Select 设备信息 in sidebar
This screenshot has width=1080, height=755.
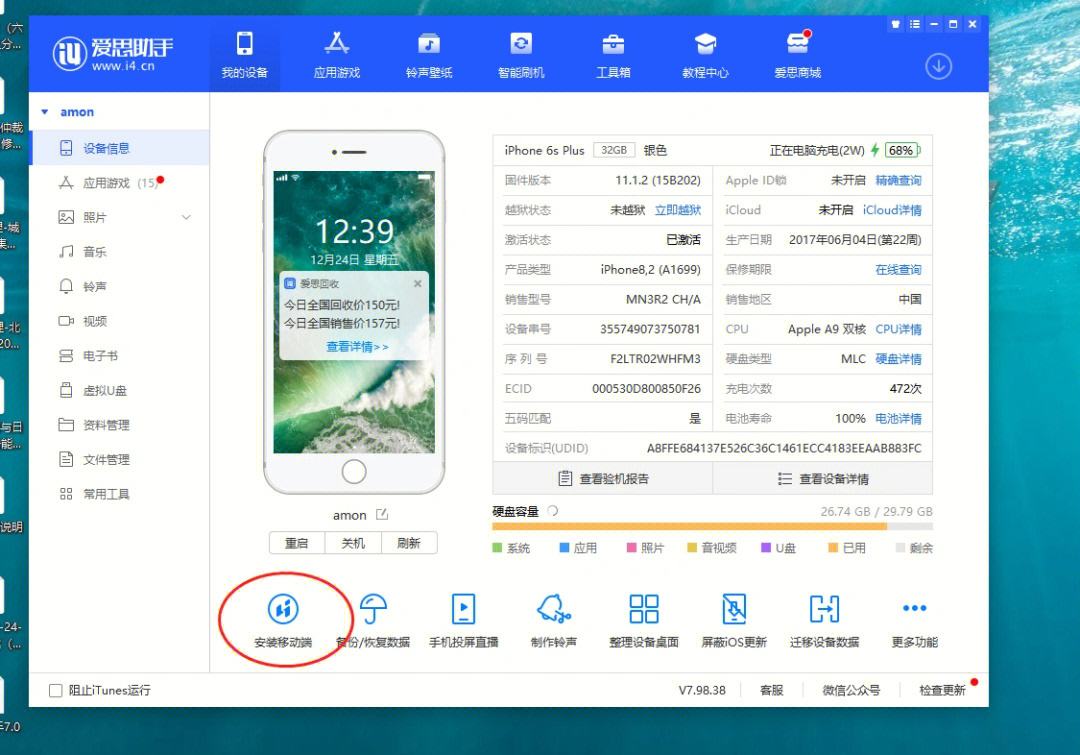click(120, 148)
